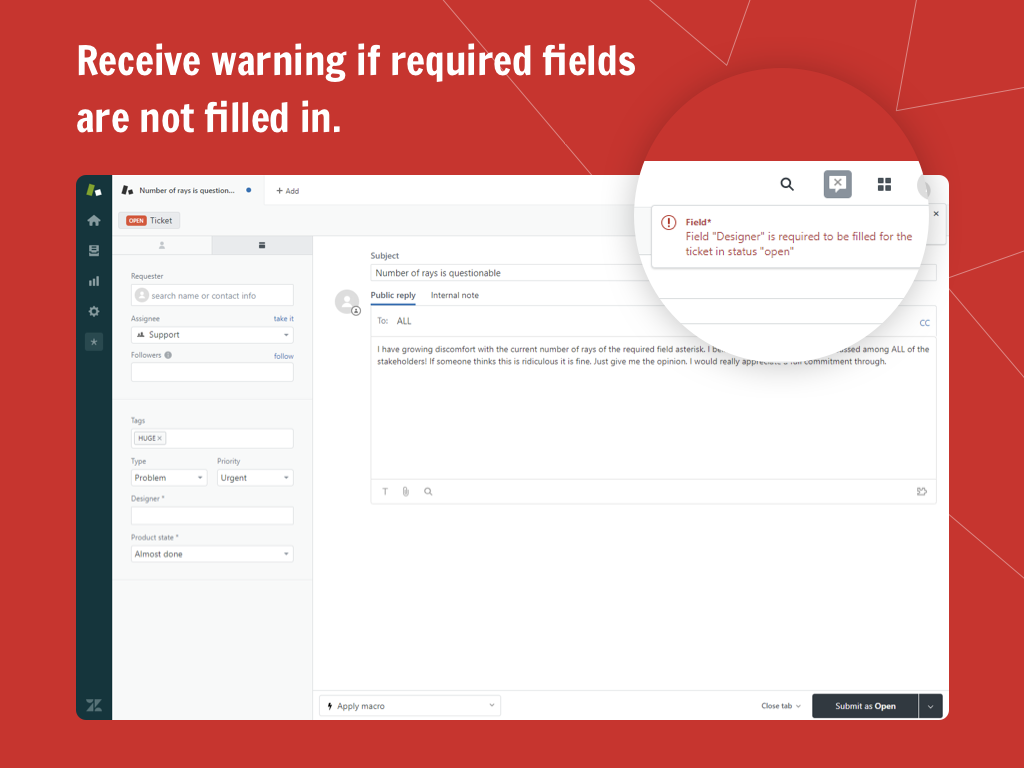The image size is (1024, 768).
Task: Click the search magnifier in top bar
Action: [x=787, y=184]
